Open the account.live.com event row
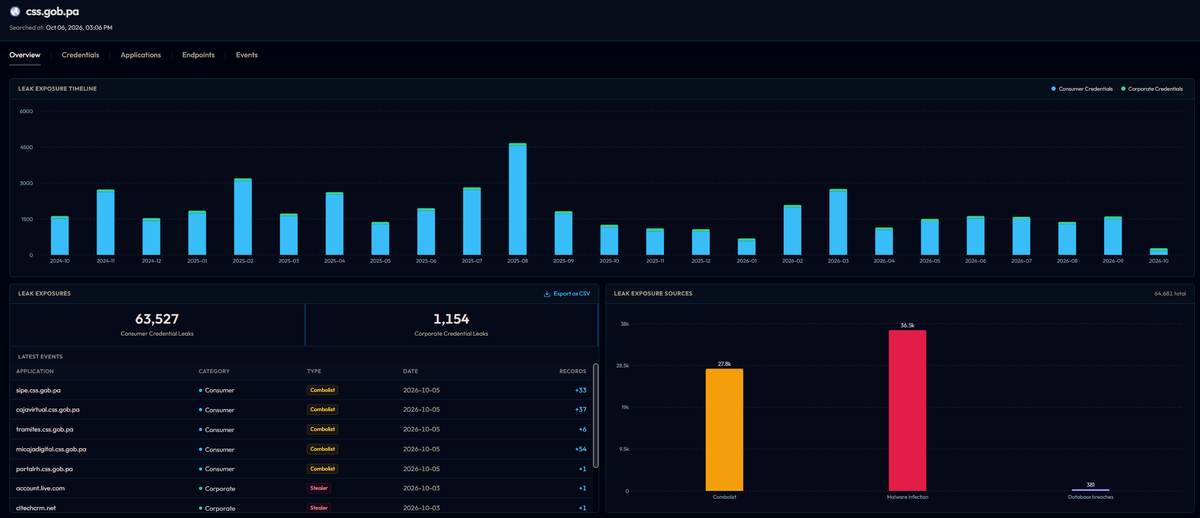Image resolution: width=1200 pixels, height=518 pixels. click(301, 488)
